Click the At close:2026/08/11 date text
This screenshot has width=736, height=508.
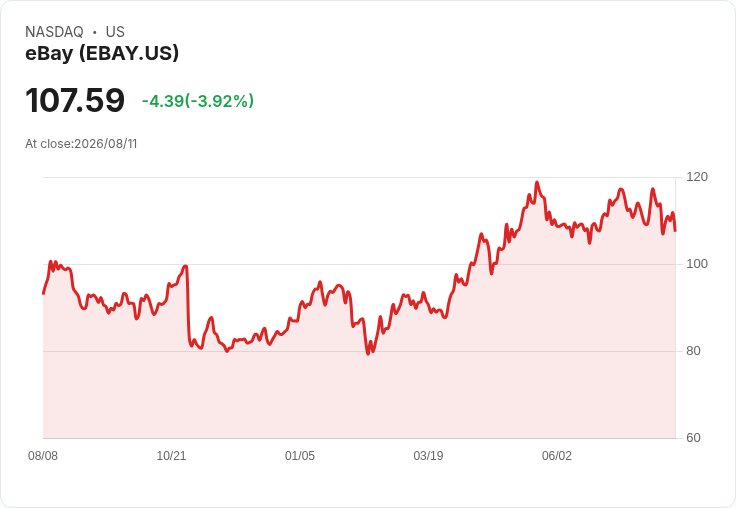(x=81, y=144)
